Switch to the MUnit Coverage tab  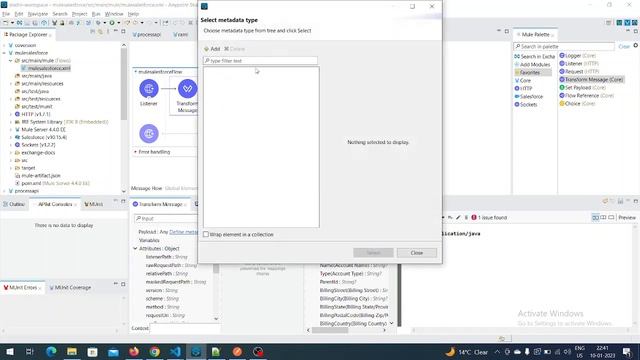point(70,288)
